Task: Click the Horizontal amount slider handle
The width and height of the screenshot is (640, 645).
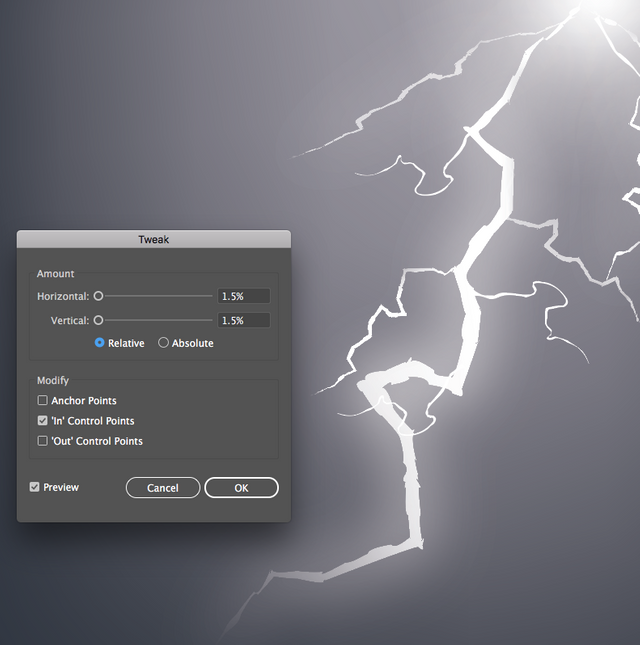Action: click(x=98, y=296)
